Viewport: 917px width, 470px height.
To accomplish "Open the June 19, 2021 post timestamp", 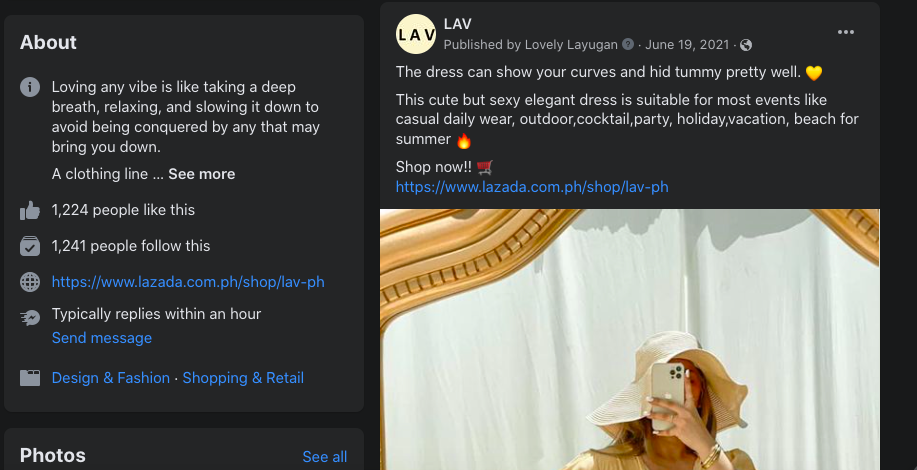I will click(687, 44).
